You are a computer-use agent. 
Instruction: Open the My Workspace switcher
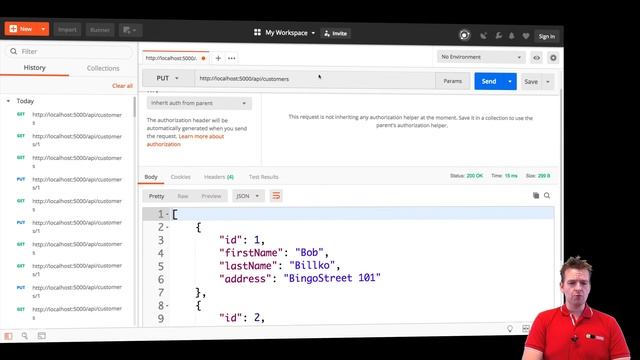pyautogui.click(x=284, y=33)
